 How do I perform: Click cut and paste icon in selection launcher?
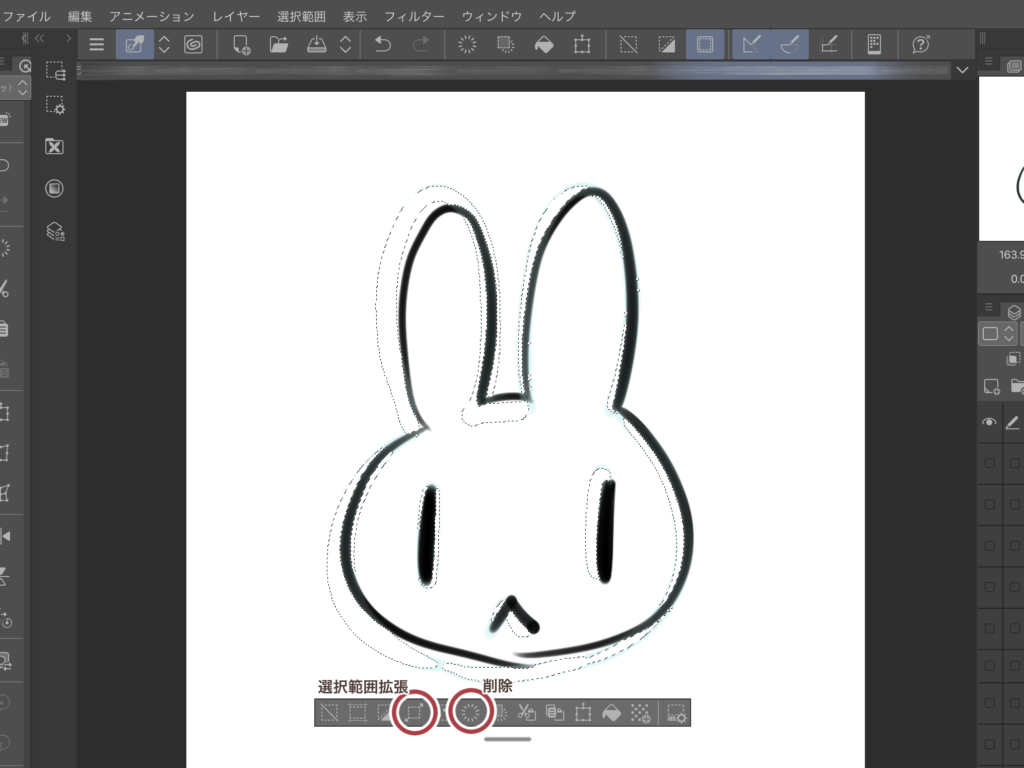(x=526, y=712)
